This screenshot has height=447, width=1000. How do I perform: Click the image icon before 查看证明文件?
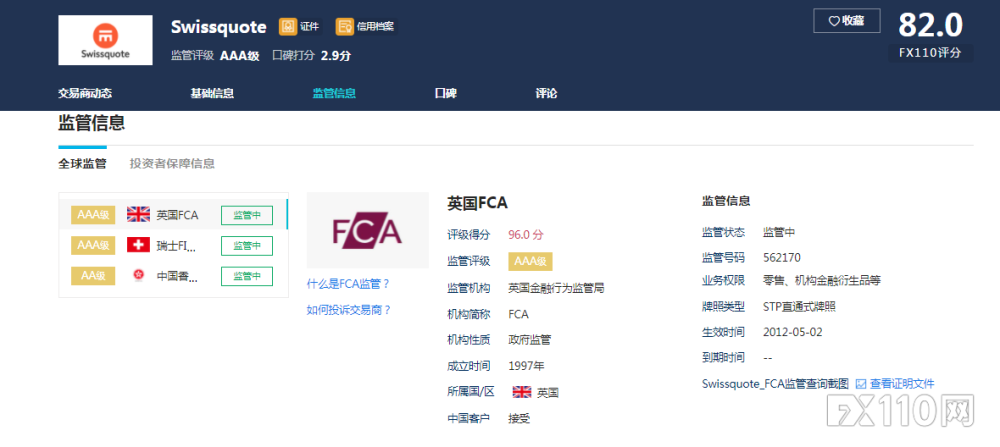pos(860,384)
